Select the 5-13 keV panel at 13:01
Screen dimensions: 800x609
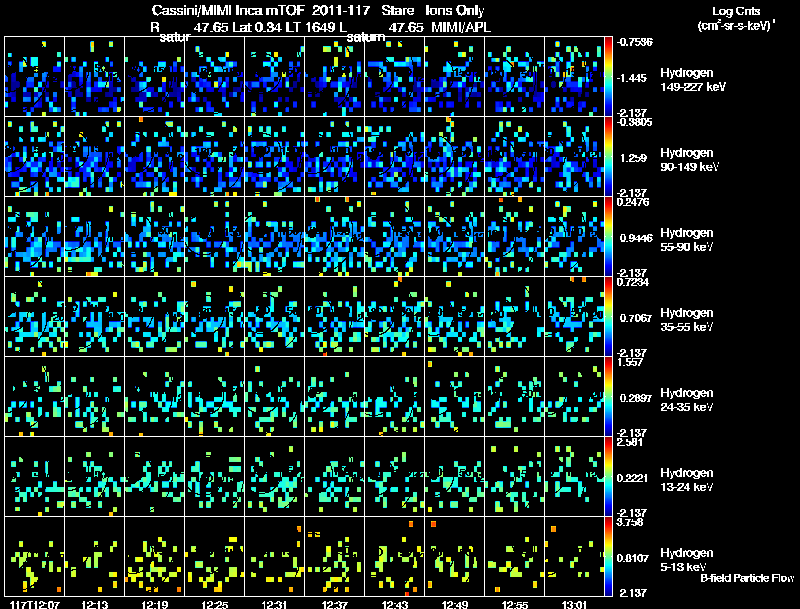(574, 557)
